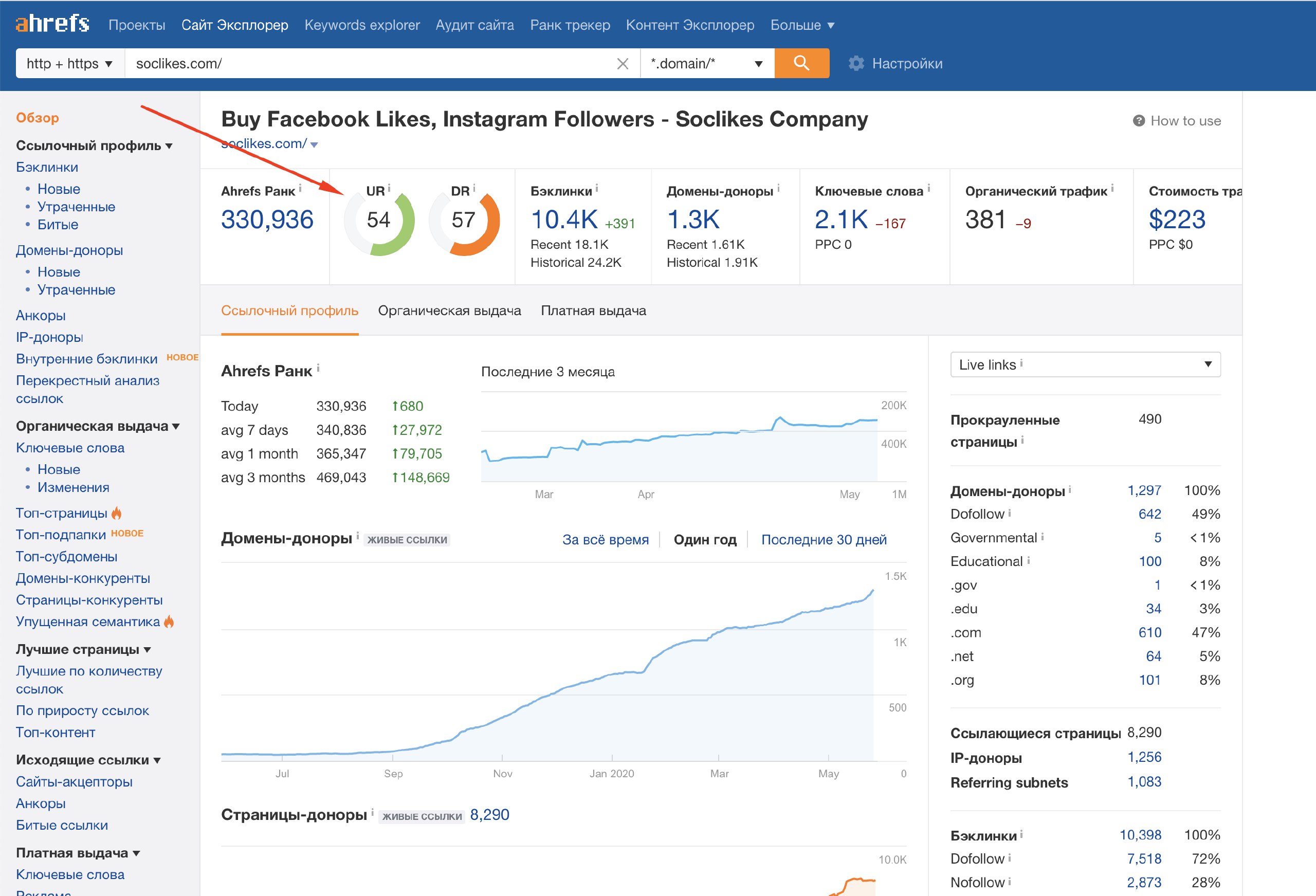Click the fire icon beside Топ-страницы
The height and width of the screenshot is (896, 1316).
point(117,513)
